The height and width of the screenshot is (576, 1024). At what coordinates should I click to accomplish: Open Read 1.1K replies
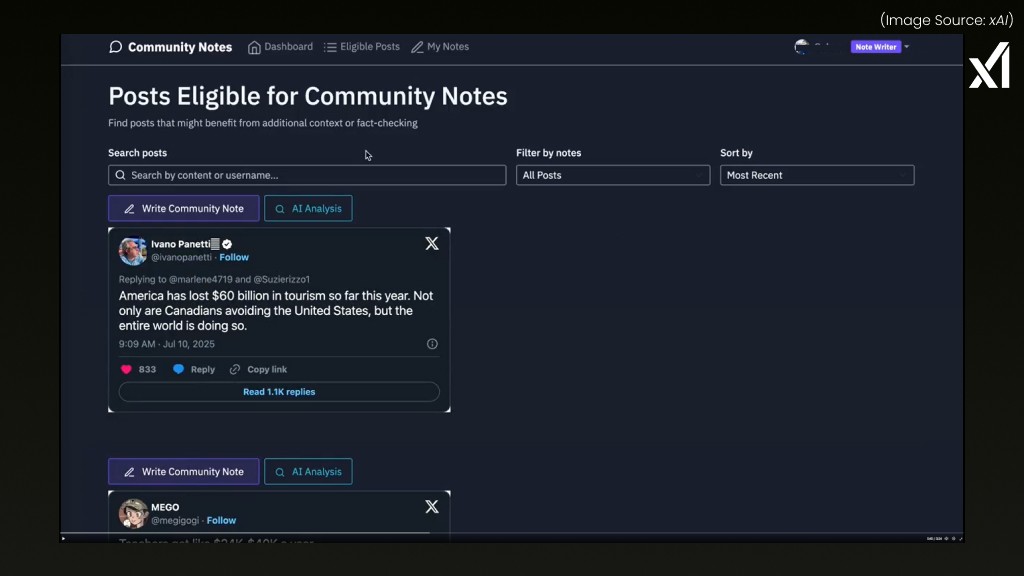tap(279, 392)
